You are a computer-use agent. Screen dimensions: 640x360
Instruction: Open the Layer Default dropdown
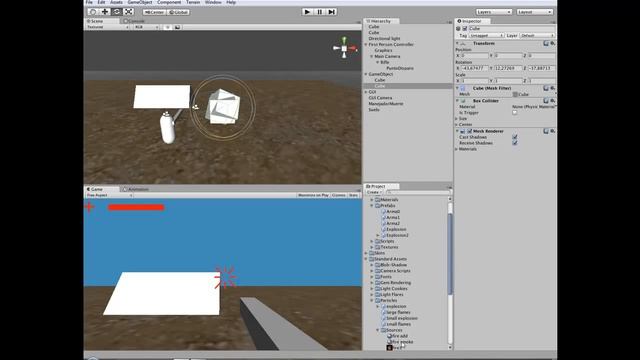(x=537, y=36)
